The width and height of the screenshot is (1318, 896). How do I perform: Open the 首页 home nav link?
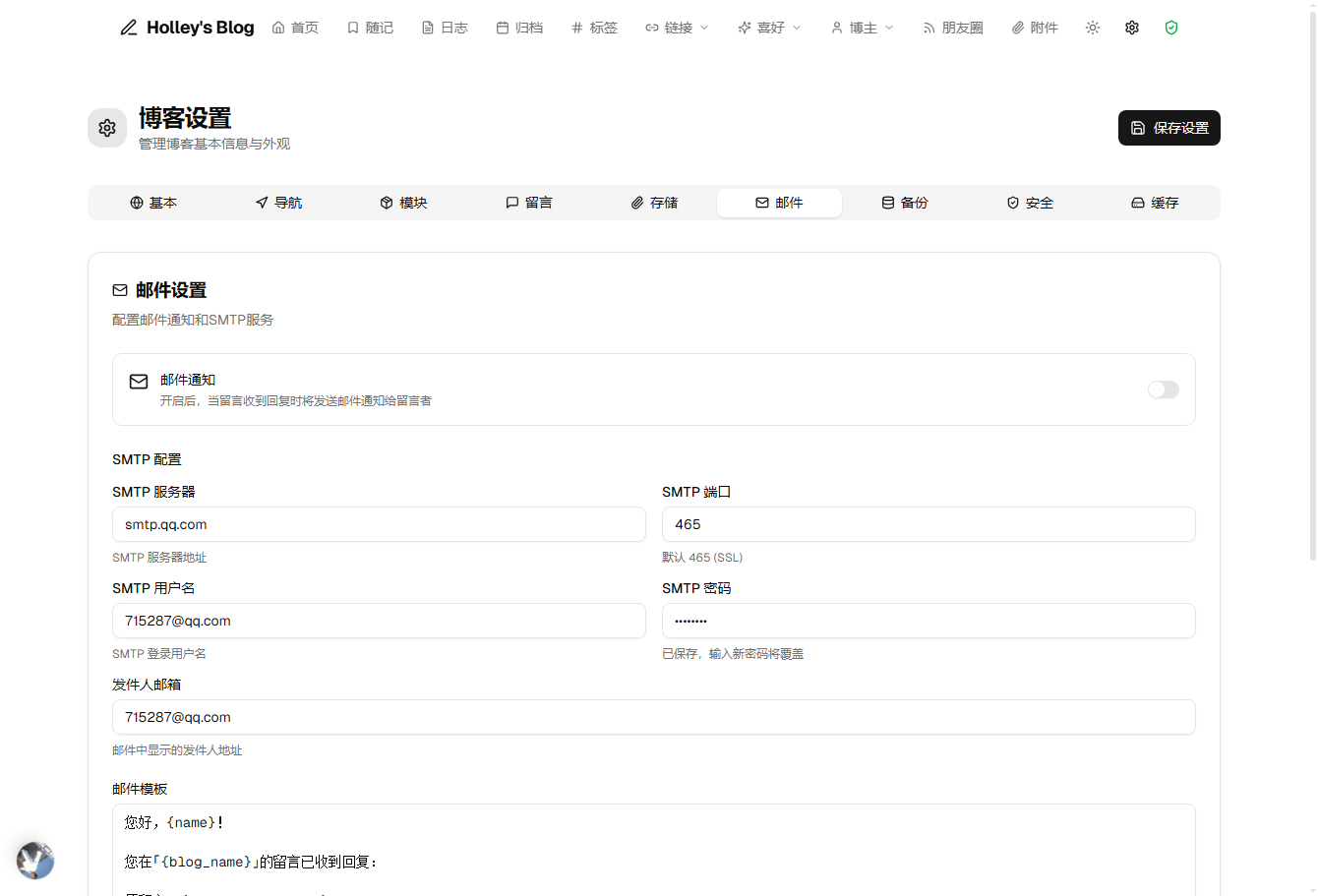(295, 28)
